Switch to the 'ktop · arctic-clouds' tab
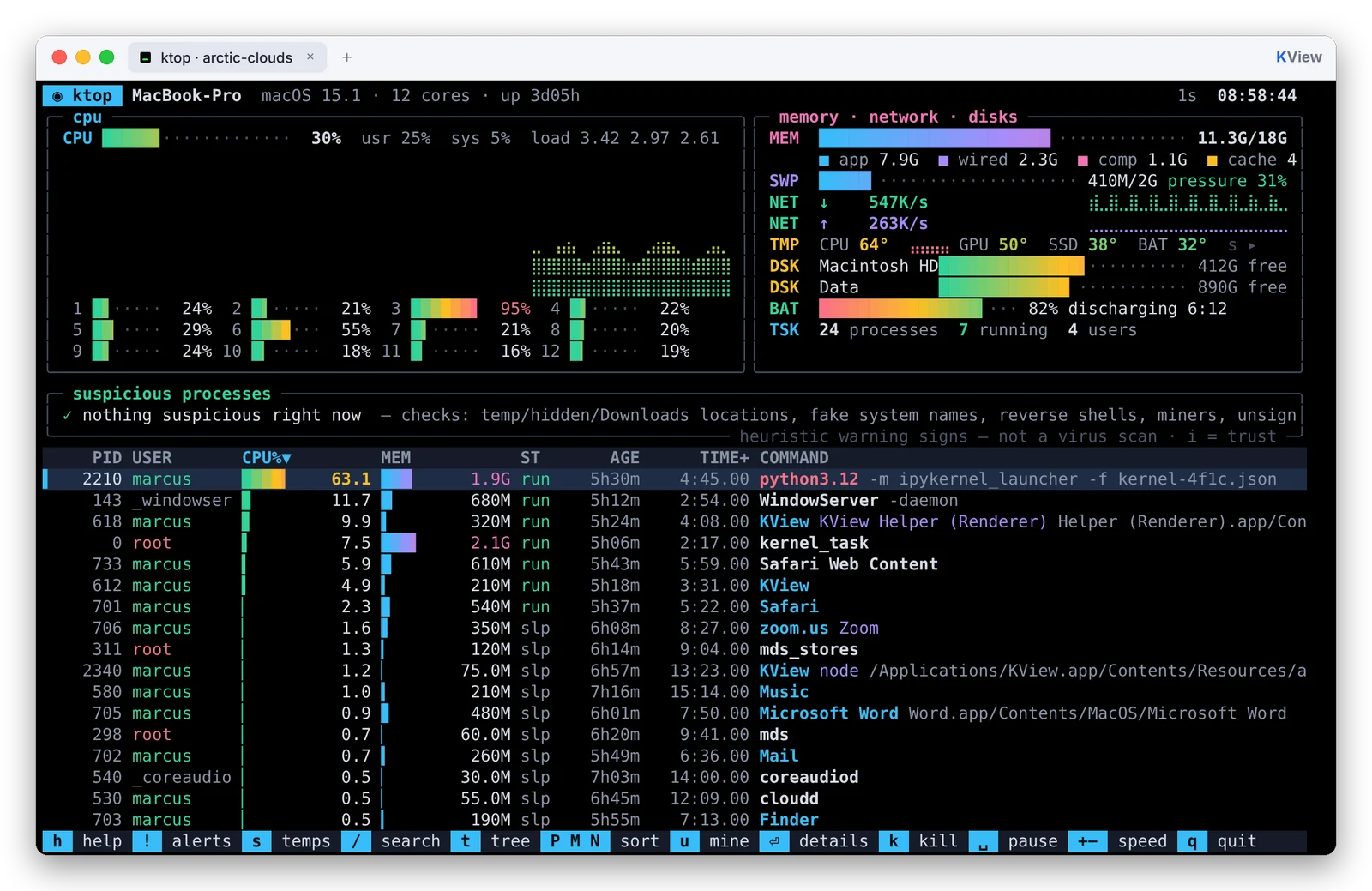This screenshot has height=891, width=1372. 227,57
